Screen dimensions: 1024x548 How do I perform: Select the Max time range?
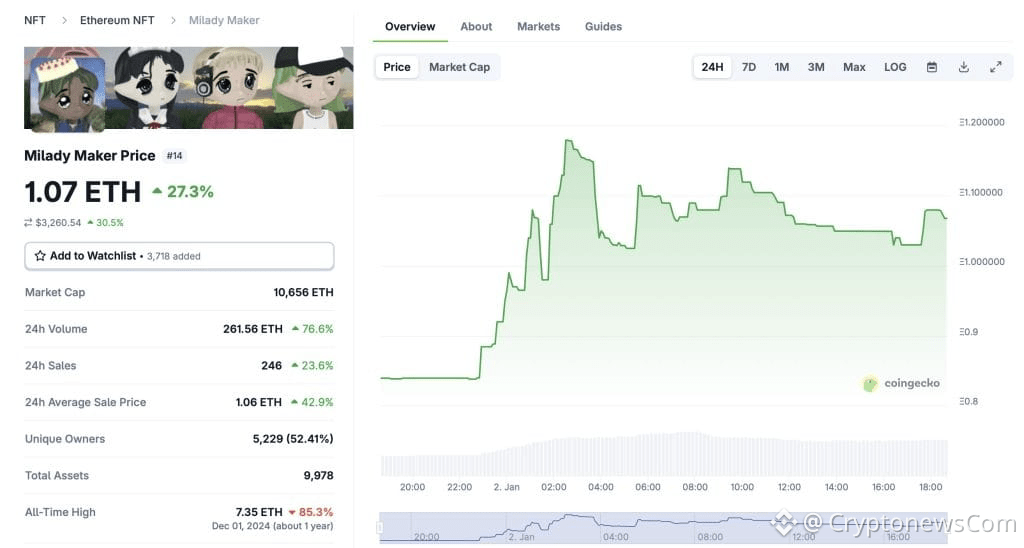(854, 67)
